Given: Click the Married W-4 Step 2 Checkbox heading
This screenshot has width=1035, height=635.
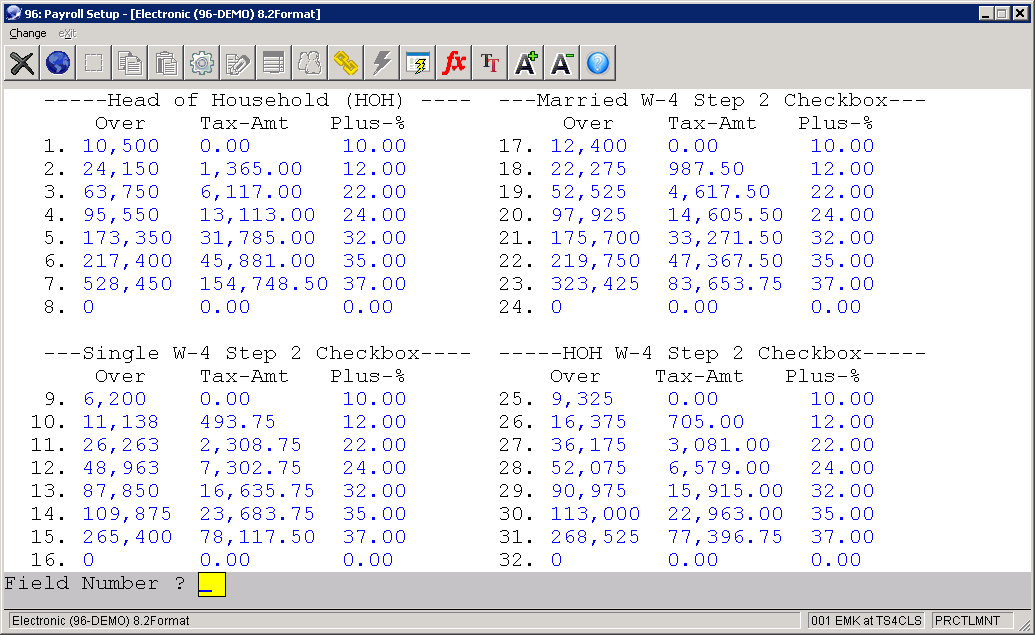Looking at the screenshot, I should (x=712, y=100).
